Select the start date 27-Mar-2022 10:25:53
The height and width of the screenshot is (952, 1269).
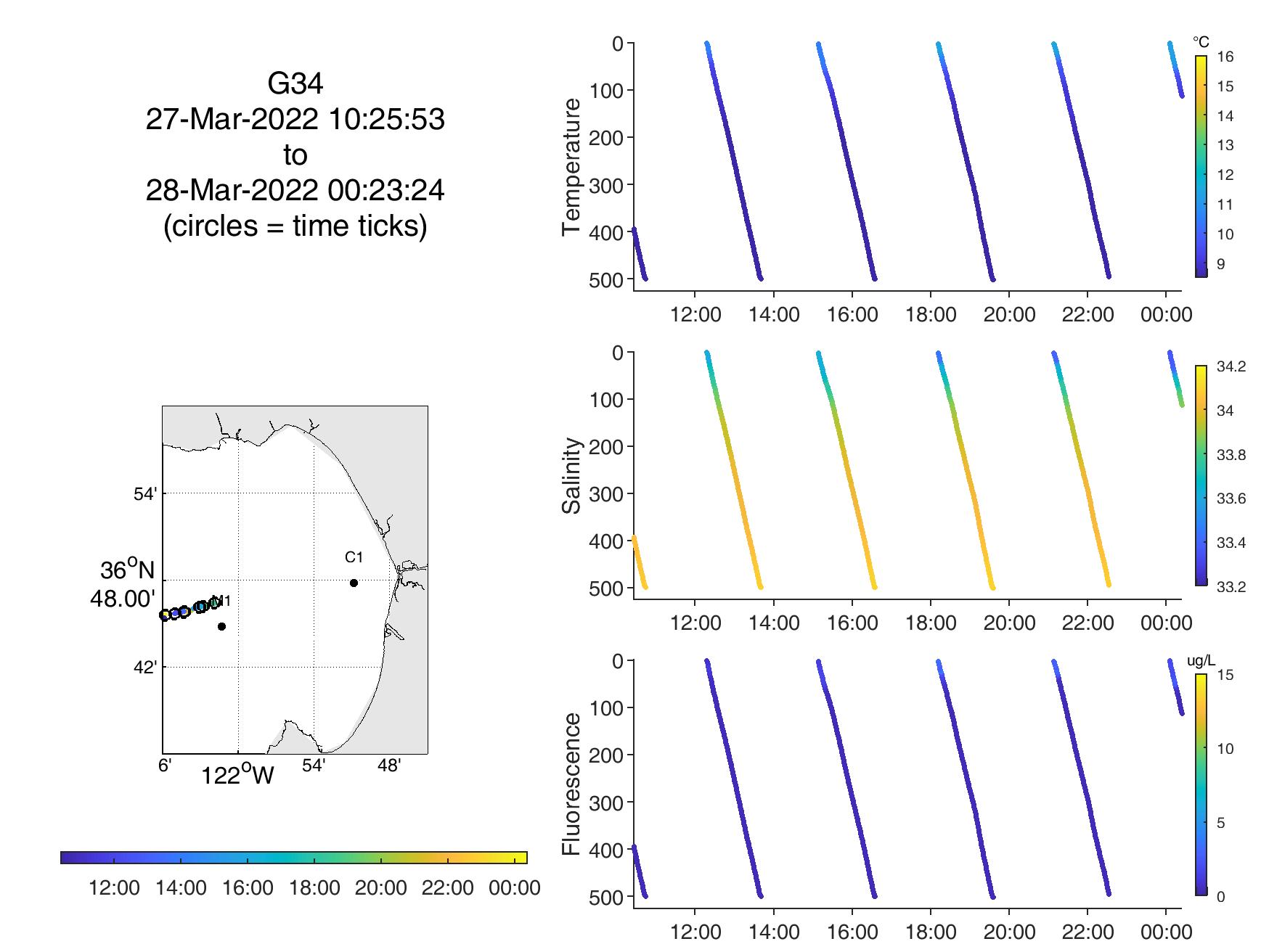(x=295, y=120)
